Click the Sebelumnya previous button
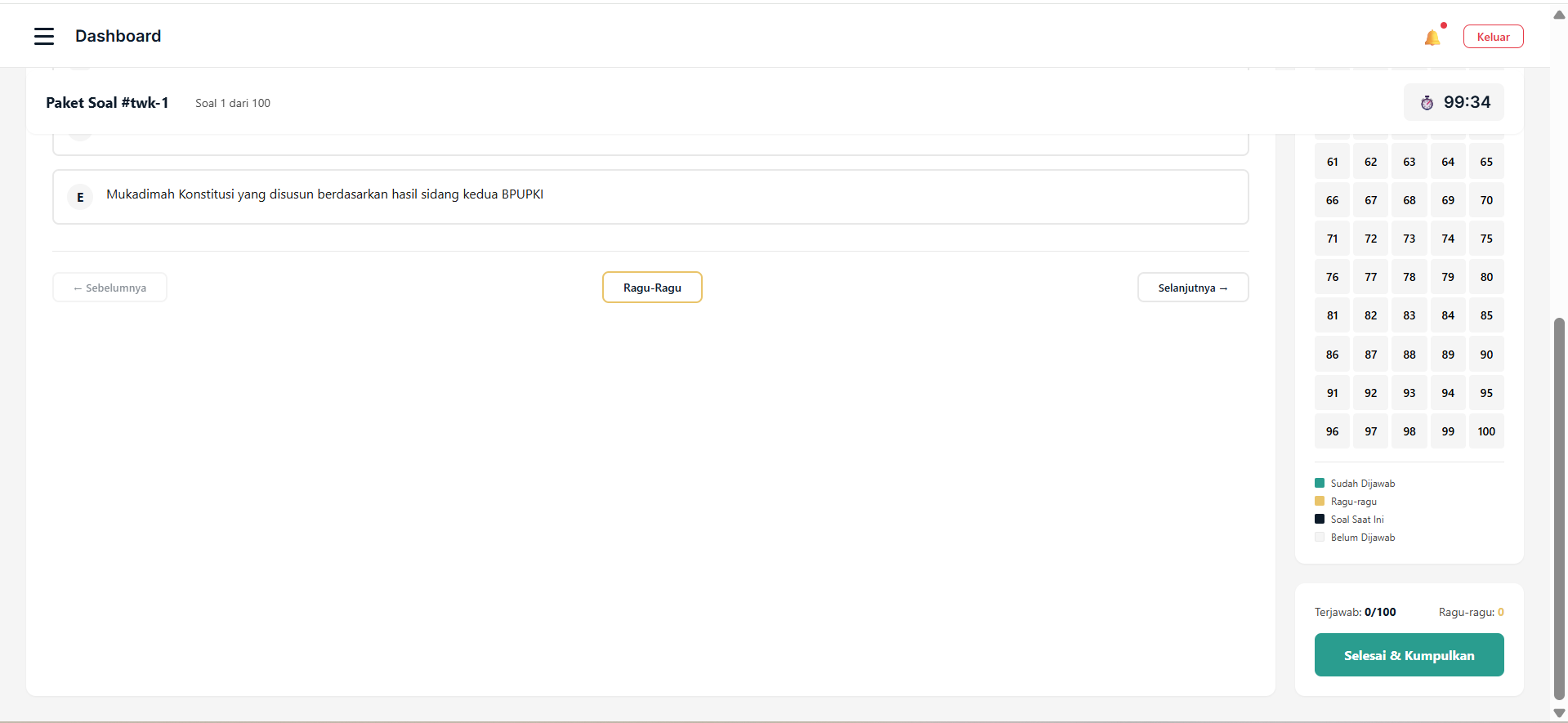Screen dimensions: 1568x723 pyautogui.click(x=109, y=288)
